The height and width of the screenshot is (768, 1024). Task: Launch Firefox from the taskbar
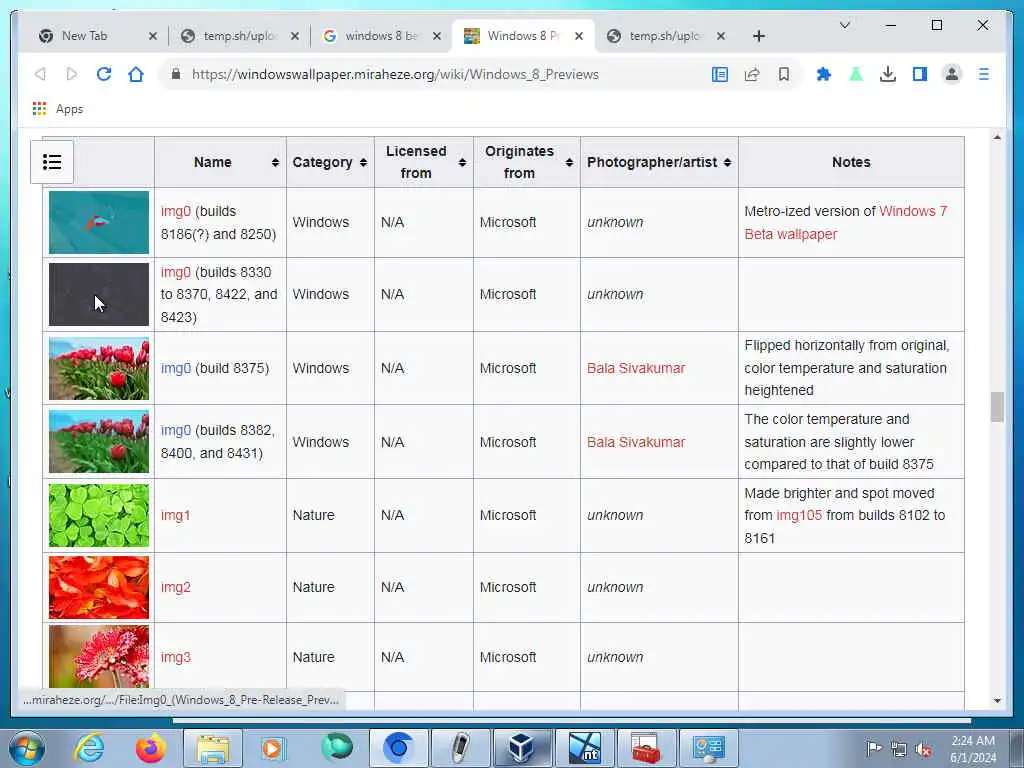tap(151, 748)
